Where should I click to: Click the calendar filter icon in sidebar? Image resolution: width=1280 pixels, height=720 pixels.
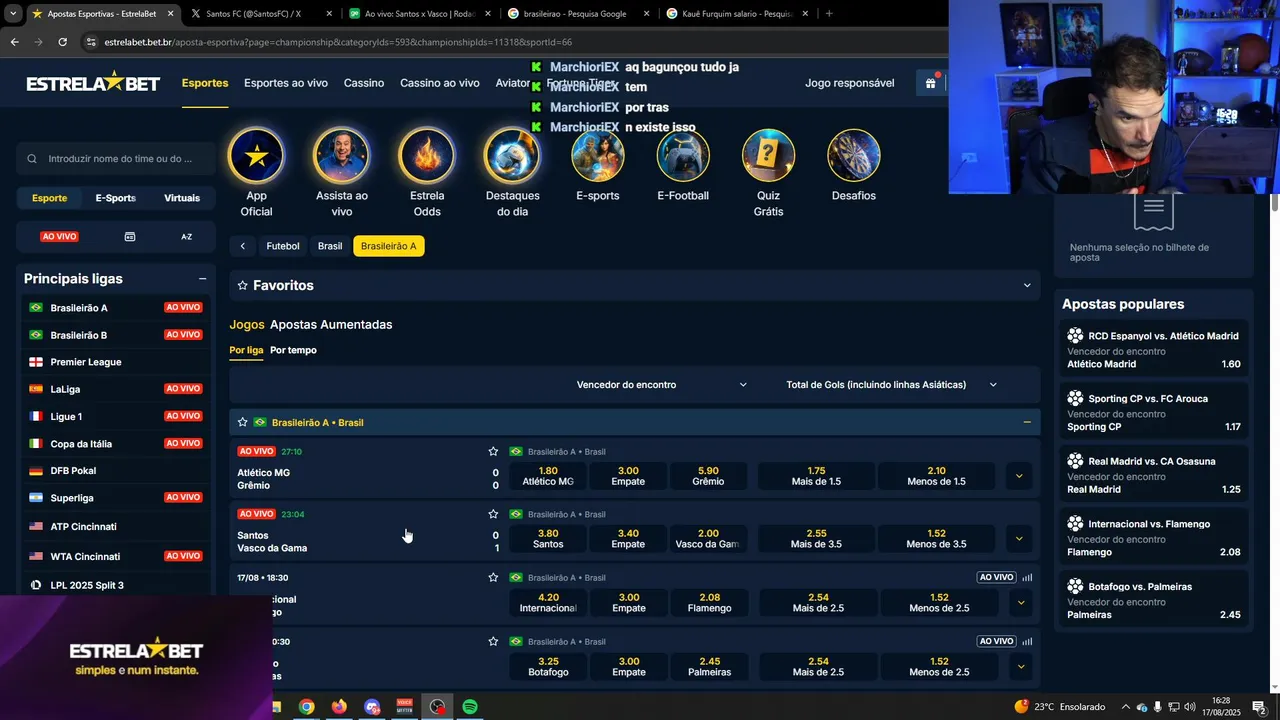tap(130, 237)
